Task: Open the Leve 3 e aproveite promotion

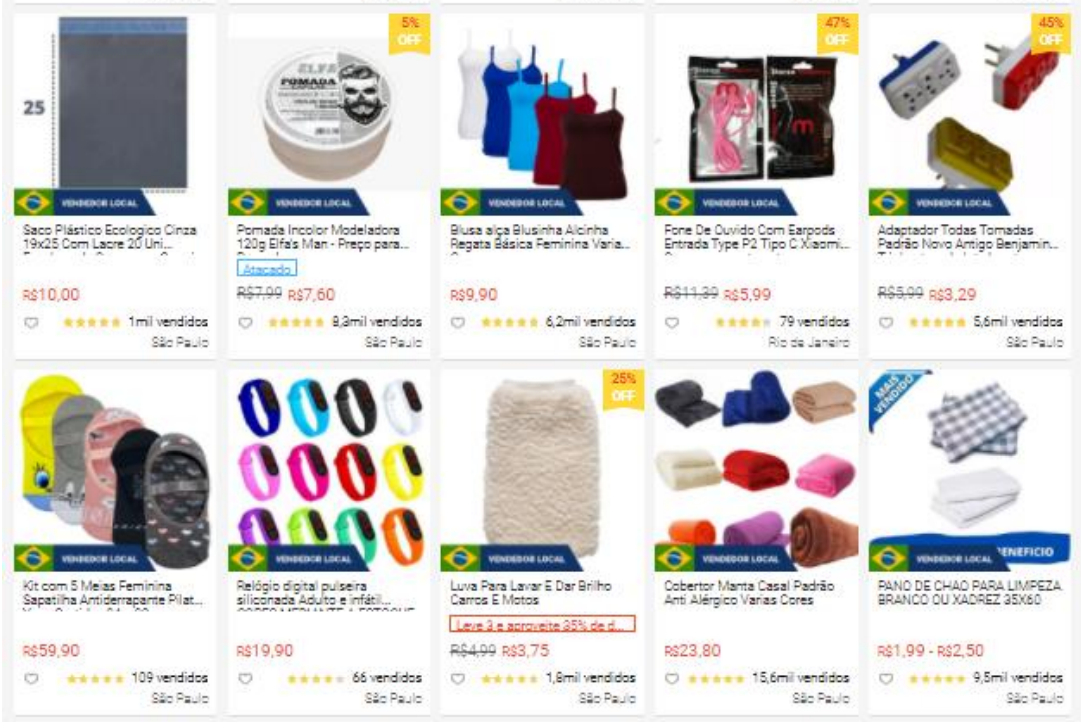Action: coord(542,624)
